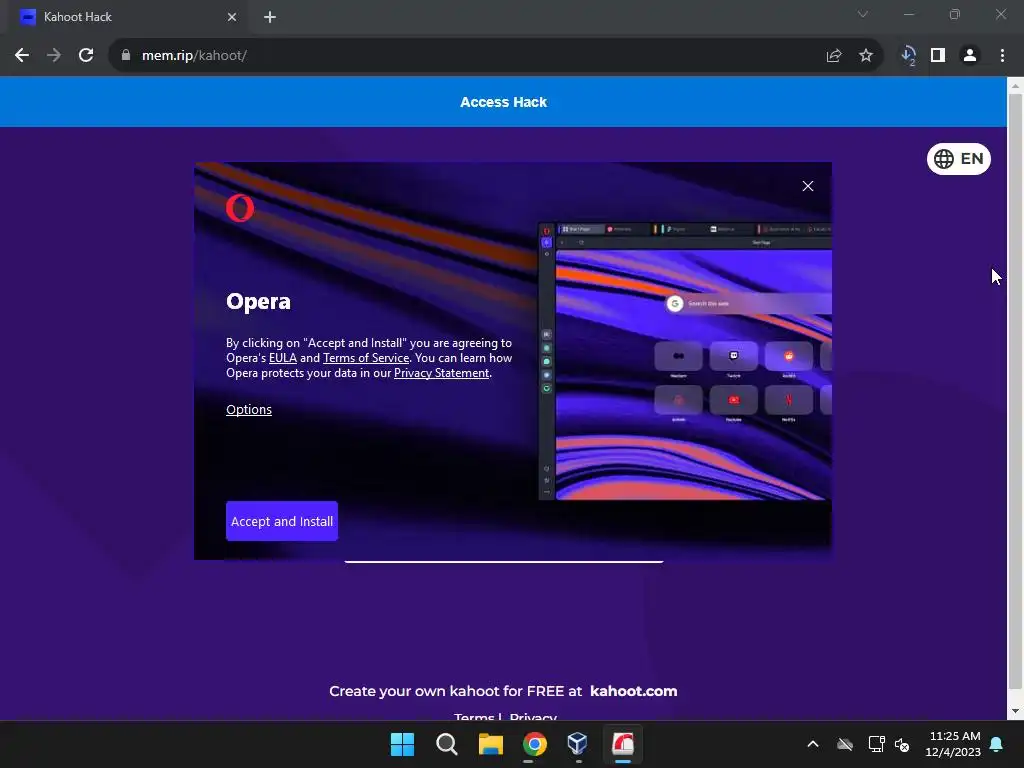Open Chrome three-dot menu
Screen dimensions: 1024x768
pyautogui.click(x=1002, y=56)
